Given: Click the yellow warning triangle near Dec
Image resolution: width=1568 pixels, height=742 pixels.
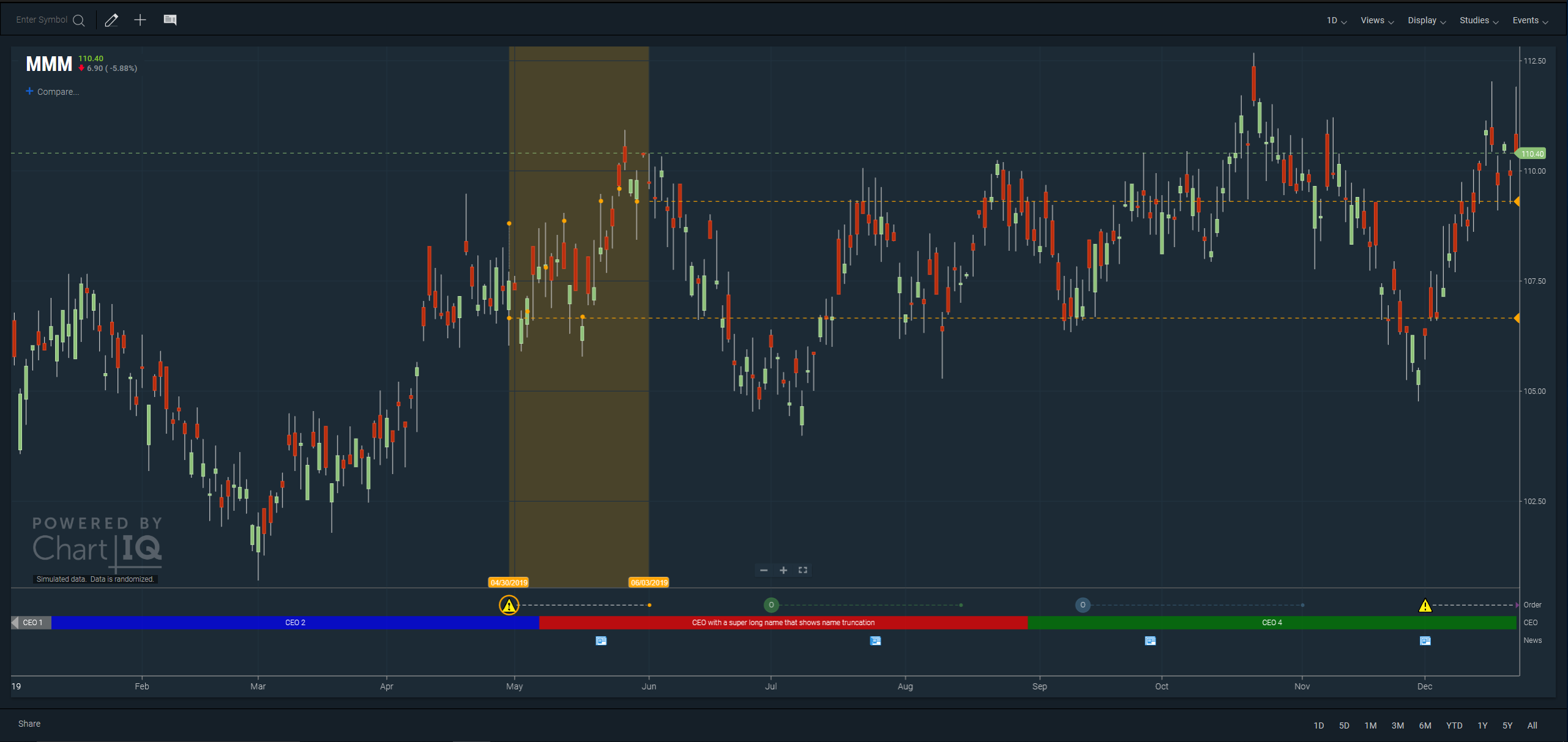Looking at the screenshot, I should 1425,606.
